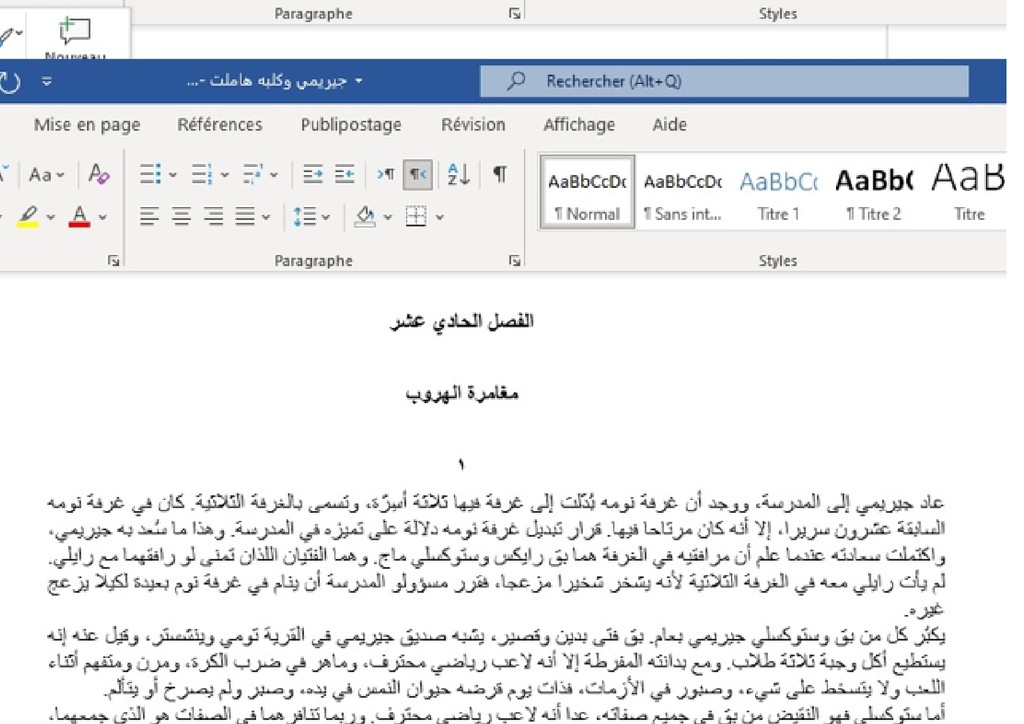Expand the line spacing dropdown arrow

326,217
